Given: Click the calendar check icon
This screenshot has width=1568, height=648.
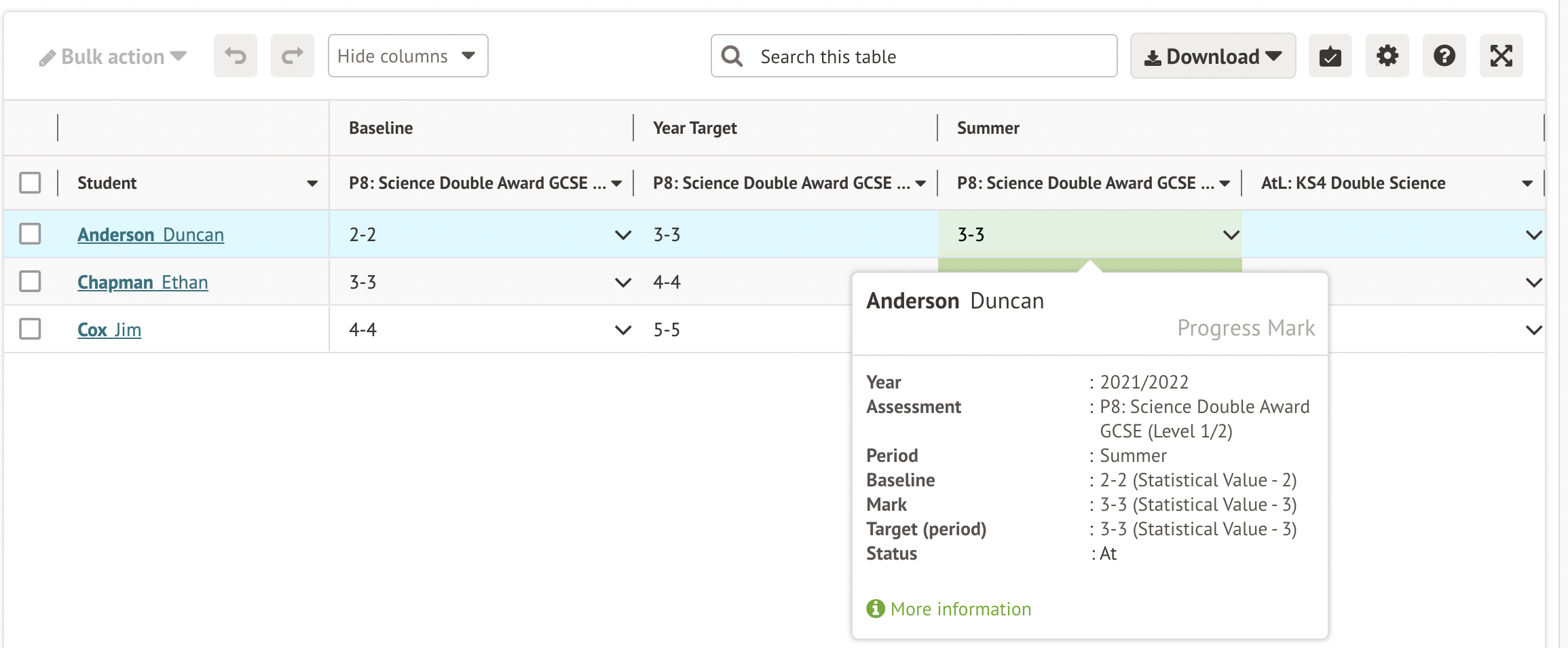Looking at the screenshot, I should 1330,56.
